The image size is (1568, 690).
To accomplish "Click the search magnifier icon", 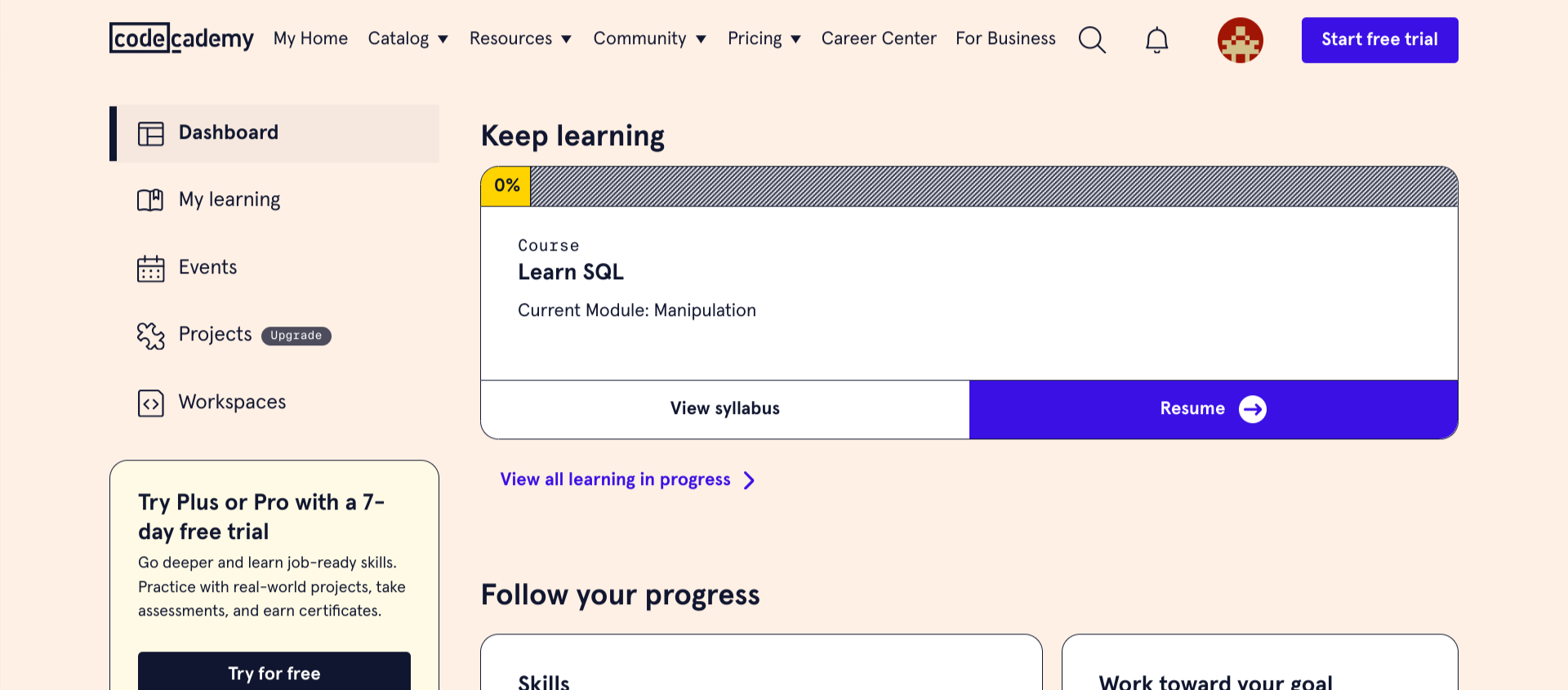I will coord(1092,39).
